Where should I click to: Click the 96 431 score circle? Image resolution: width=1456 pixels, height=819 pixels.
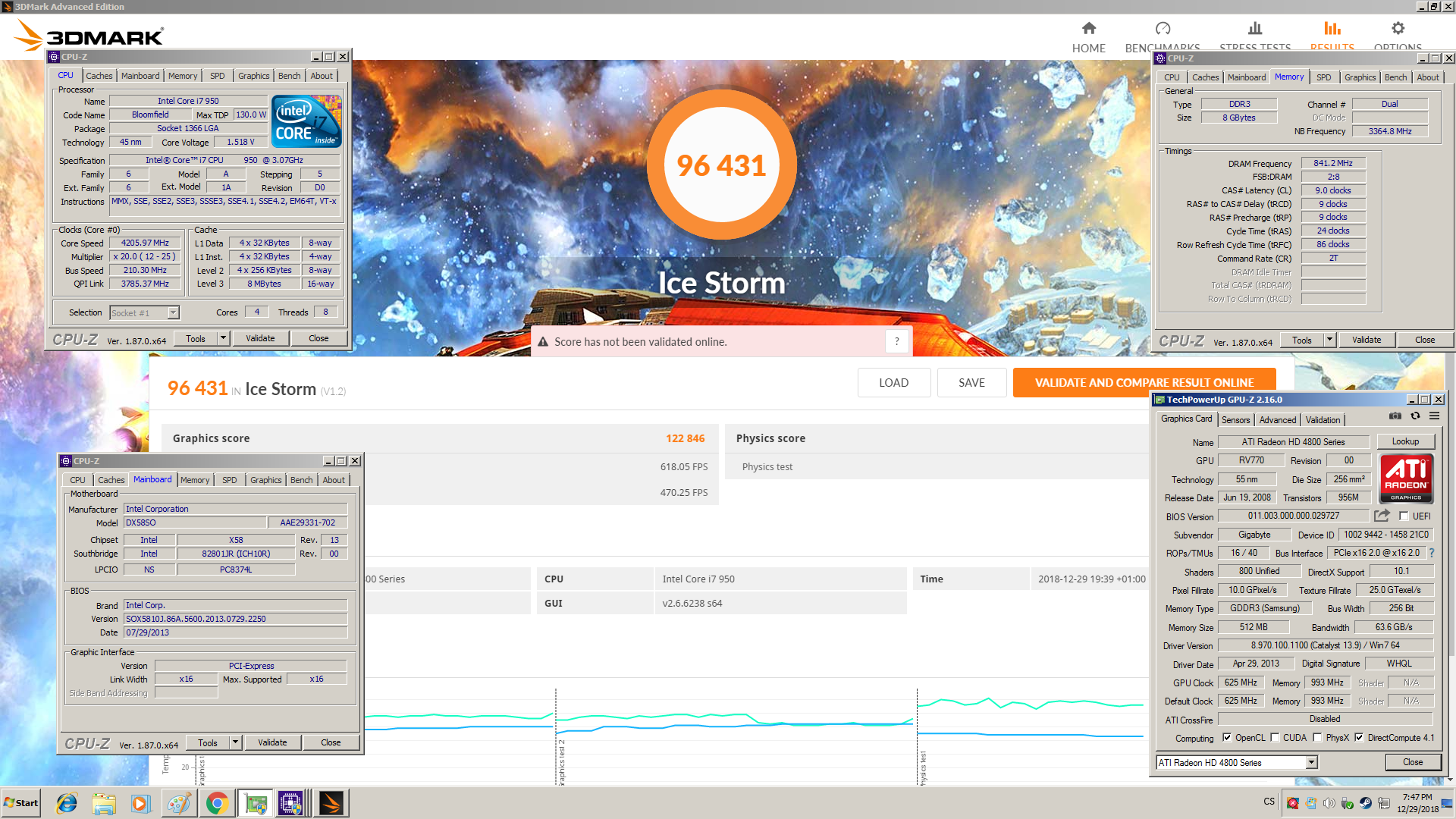pos(721,165)
